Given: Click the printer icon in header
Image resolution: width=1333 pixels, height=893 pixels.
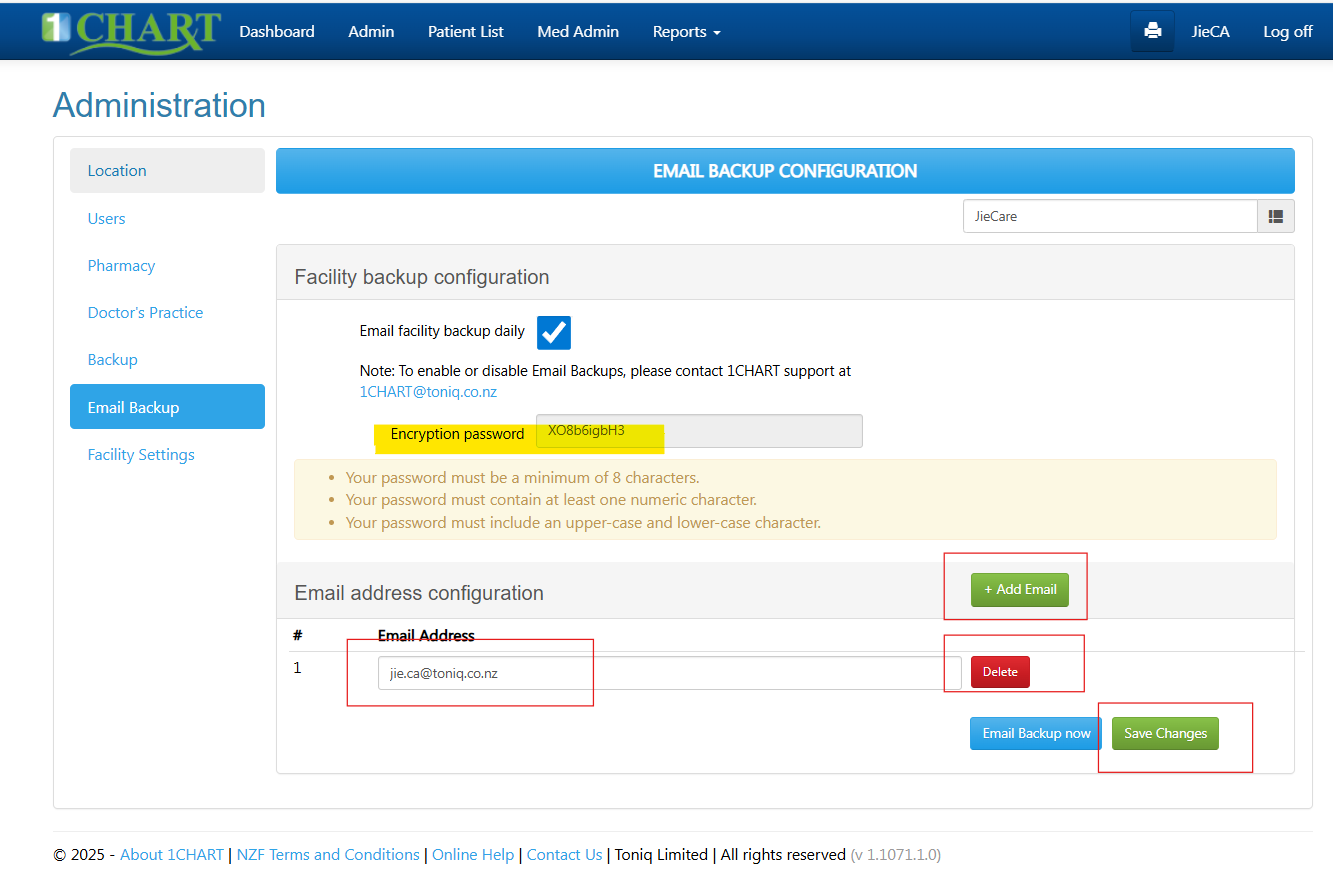Looking at the screenshot, I should tap(1152, 31).
